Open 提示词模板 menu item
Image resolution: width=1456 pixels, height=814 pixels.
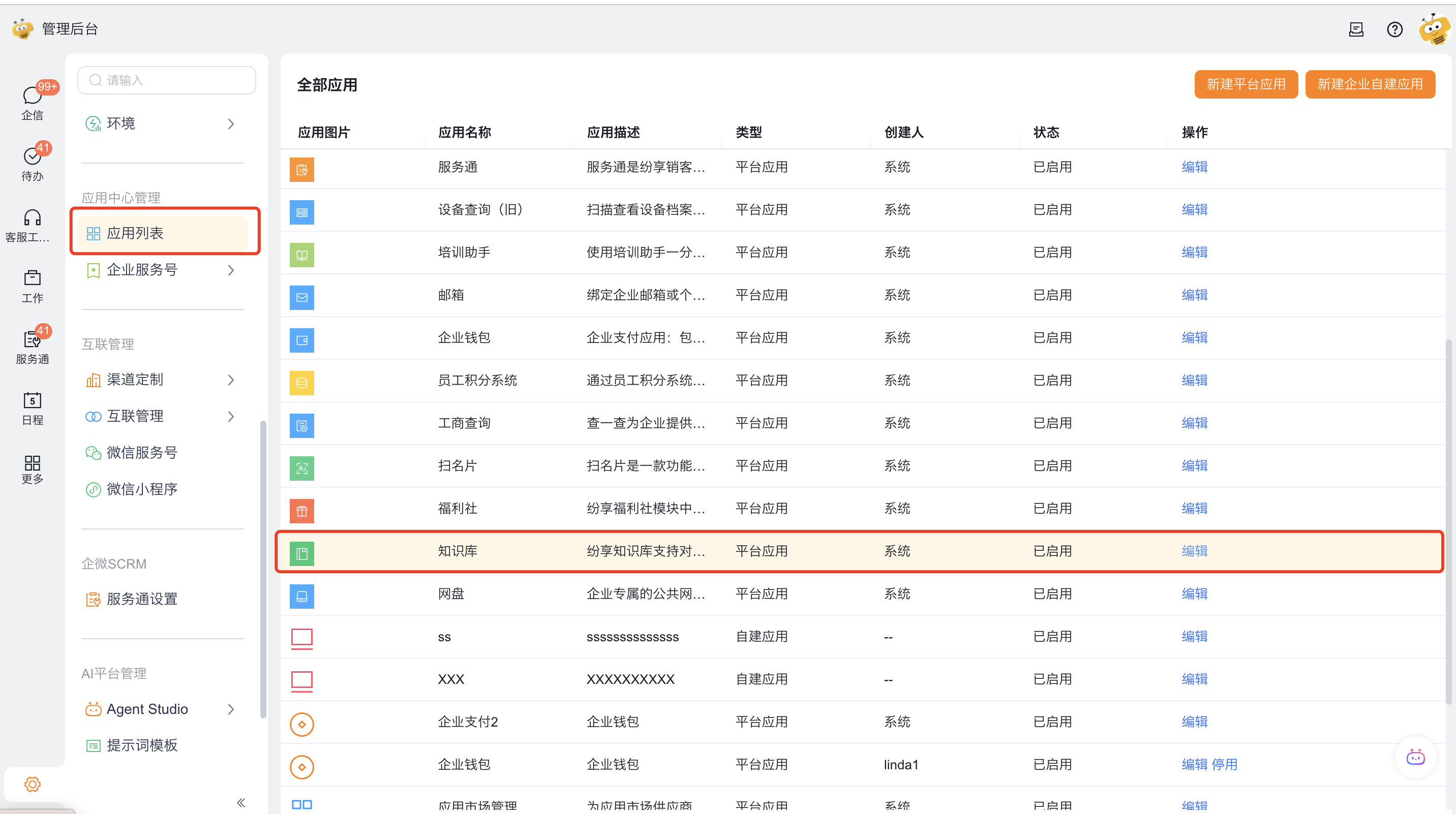[141, 745]
